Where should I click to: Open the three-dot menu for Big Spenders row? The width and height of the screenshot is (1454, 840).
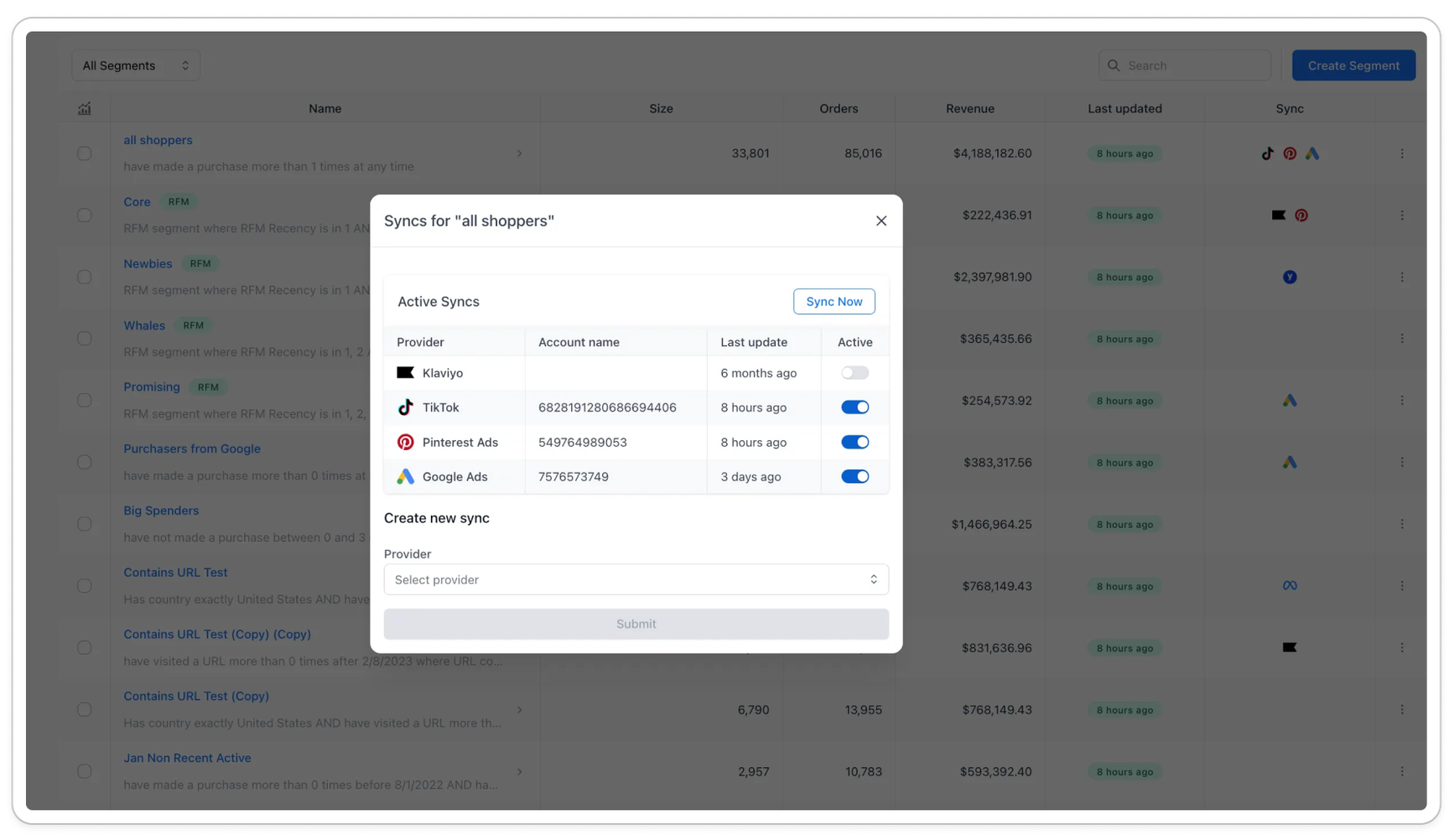1401,524
